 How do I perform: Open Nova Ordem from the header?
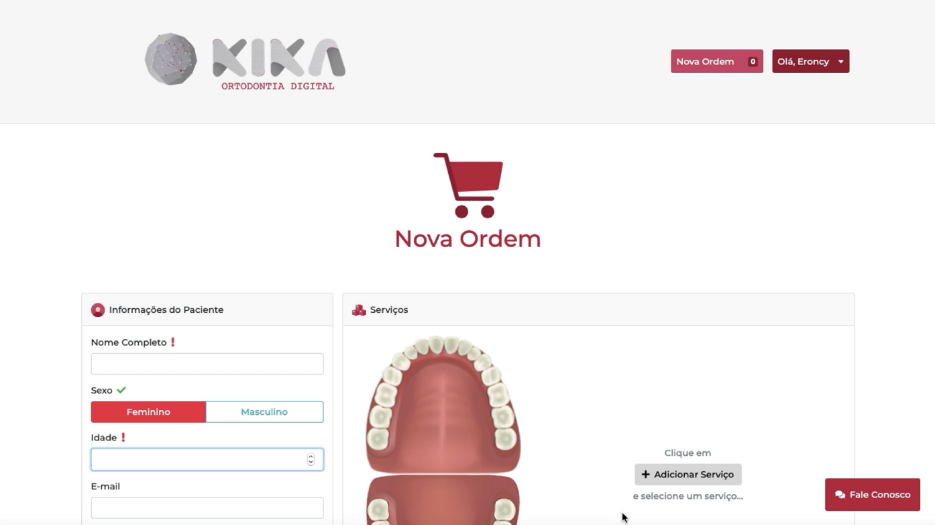coord(717,61)
